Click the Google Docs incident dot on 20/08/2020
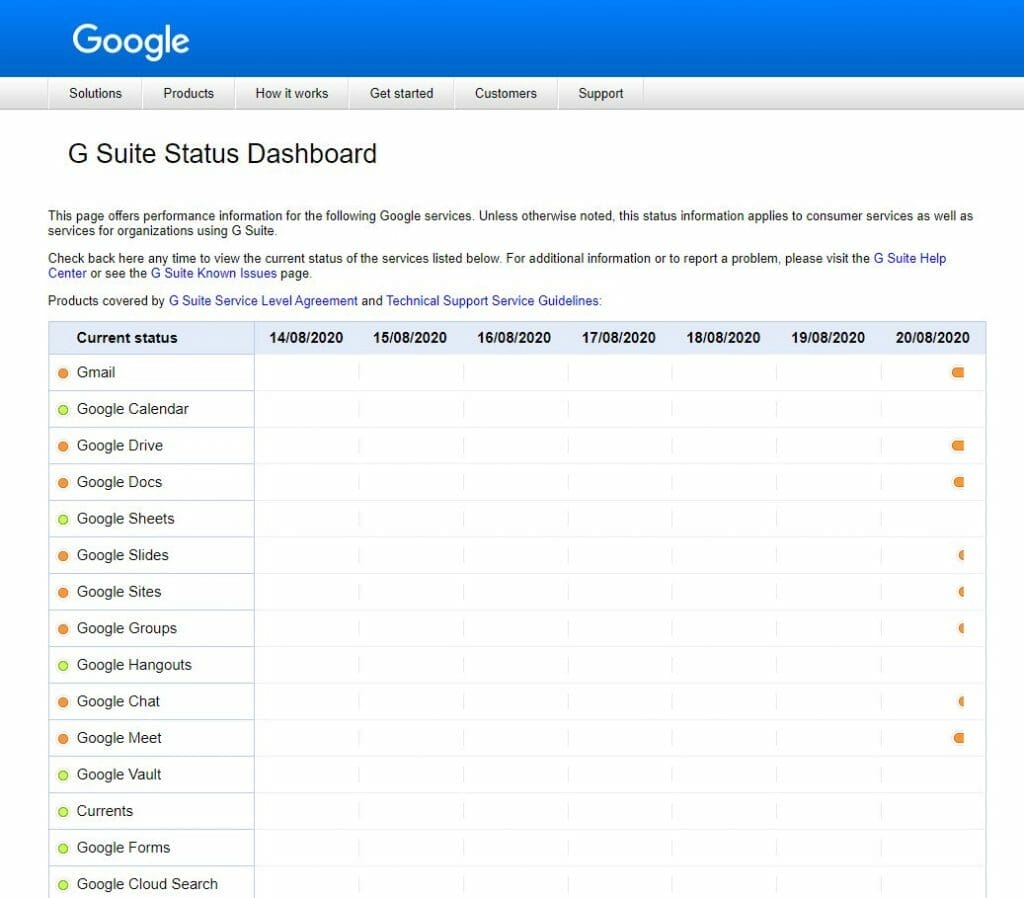Image resolution: width=1024 pixels, height=898 pixels. coord(957,482)
